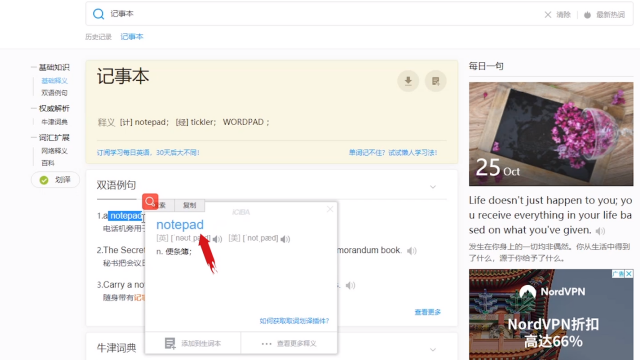The height and width of the screenshot is (360, 640).
Task: Close the NordVPN advertisement
Action: [x=629, y=274]
